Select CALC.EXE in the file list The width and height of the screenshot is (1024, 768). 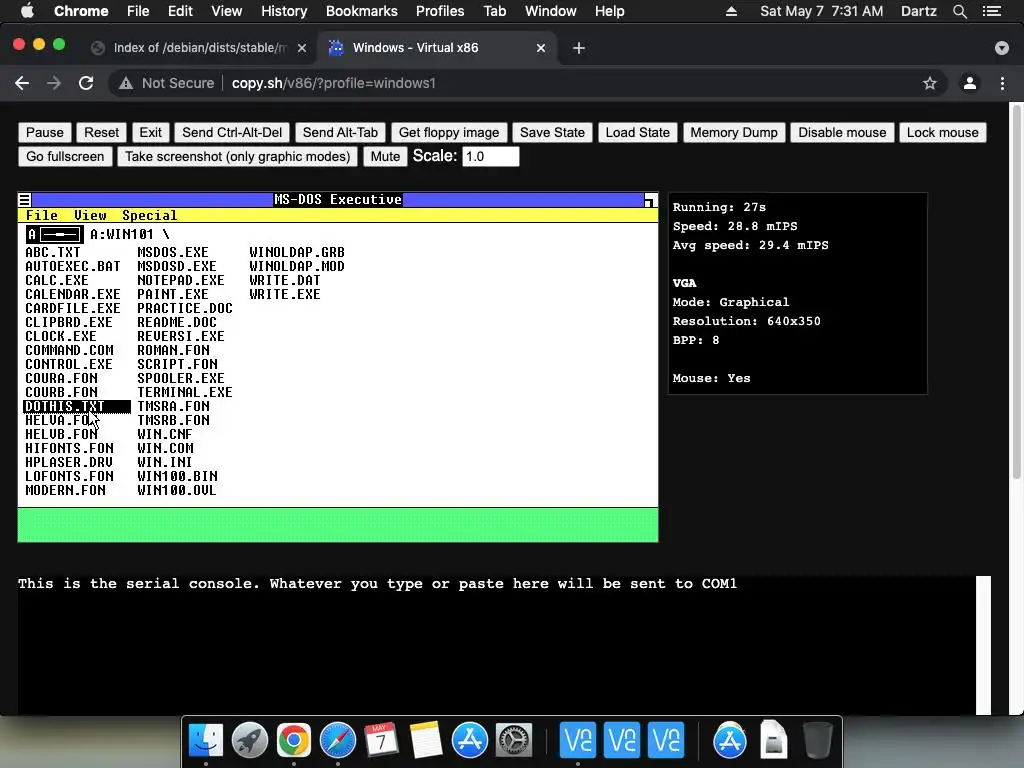coord(57,280)
